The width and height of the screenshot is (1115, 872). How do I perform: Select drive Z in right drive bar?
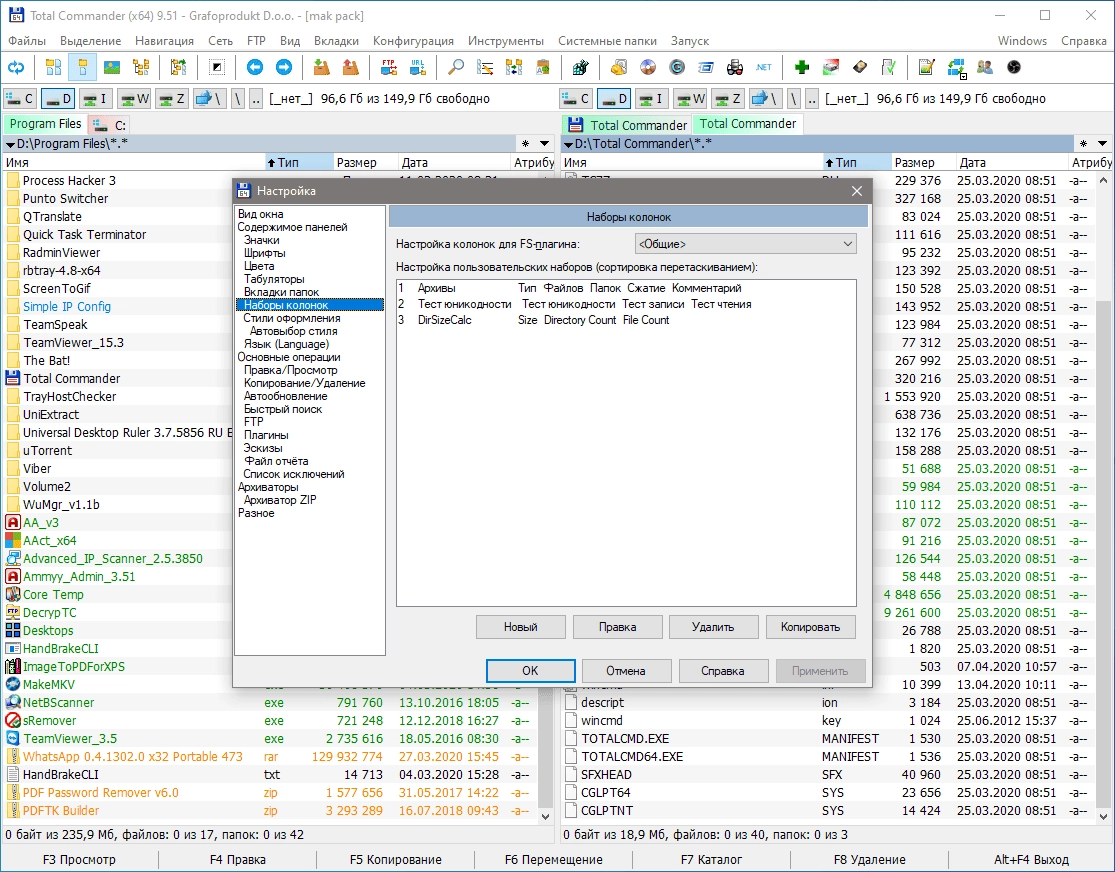tap(728, 99)
